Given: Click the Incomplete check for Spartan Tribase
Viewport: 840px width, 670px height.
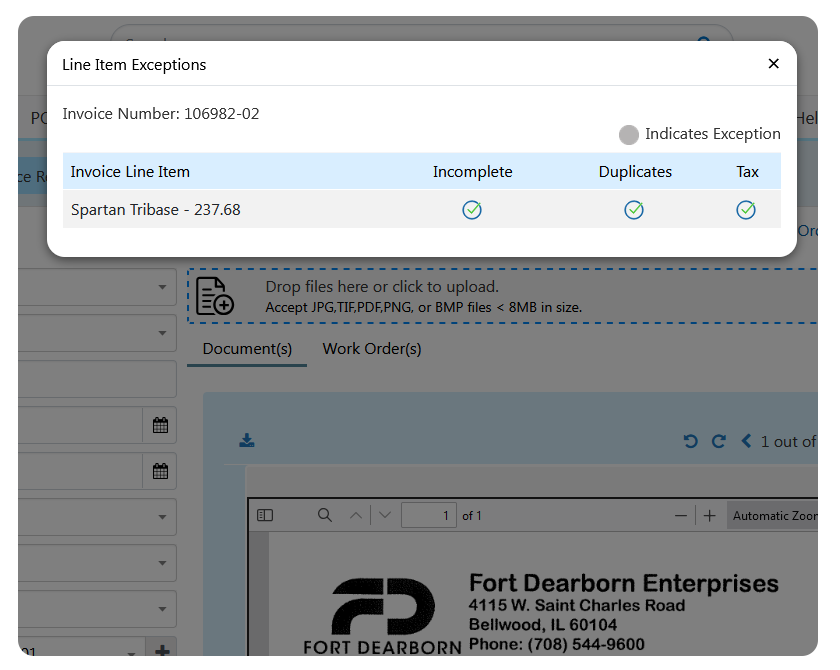Looking at the screenshot, I should (x=471, y=210).
